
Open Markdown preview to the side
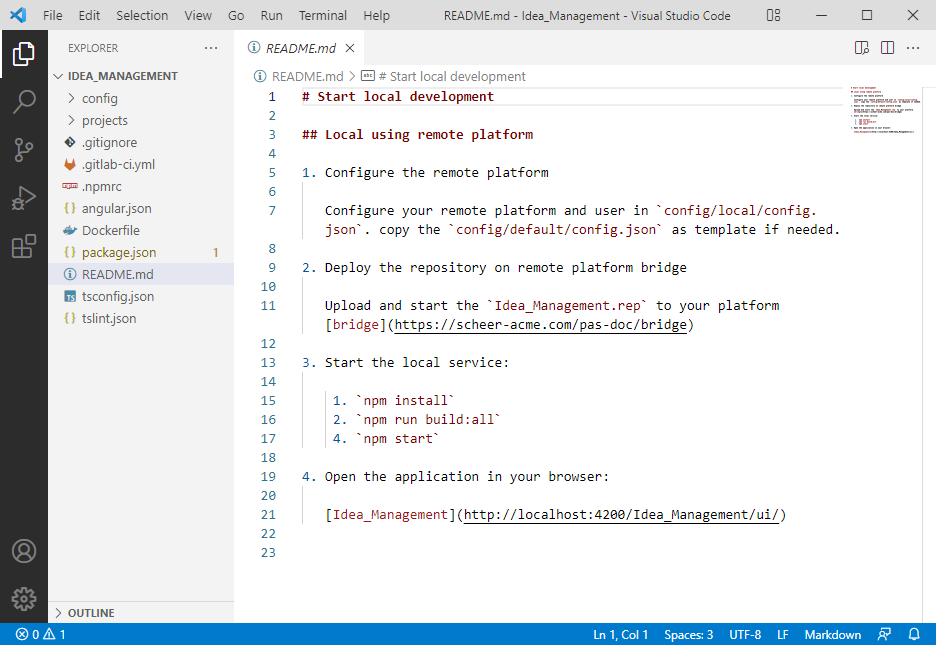pos(862,48)
